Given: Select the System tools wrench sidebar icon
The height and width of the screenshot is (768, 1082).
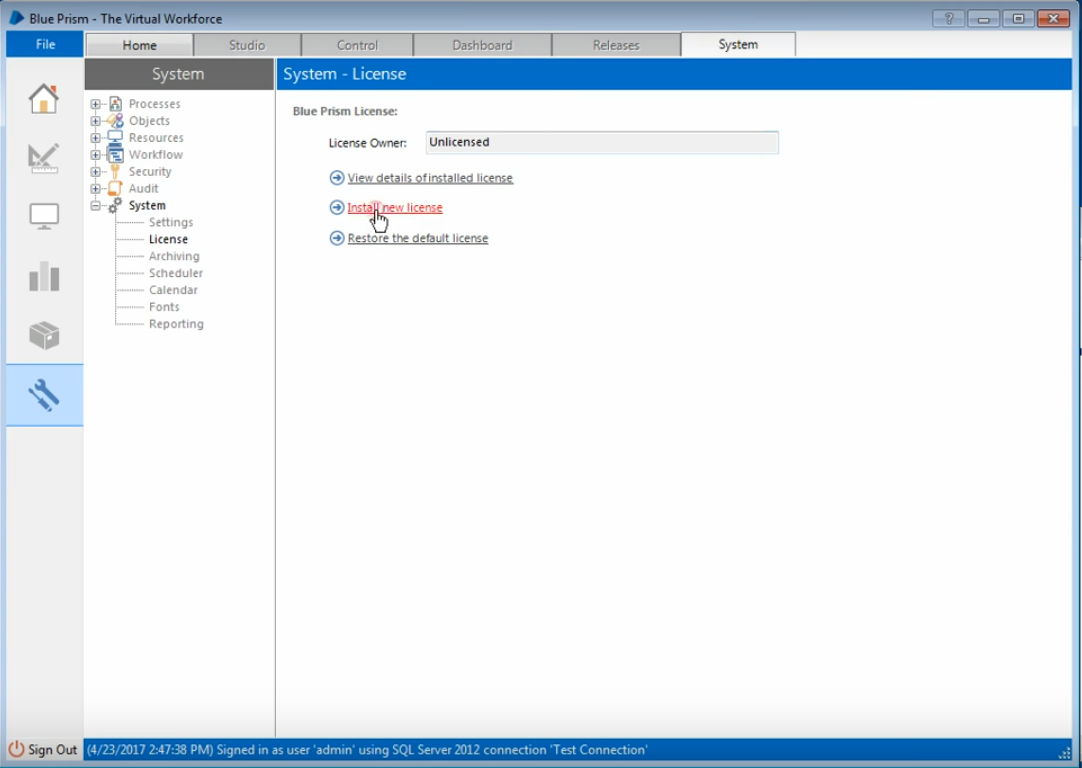Looking at the screenshot, I should coord(43,395).
